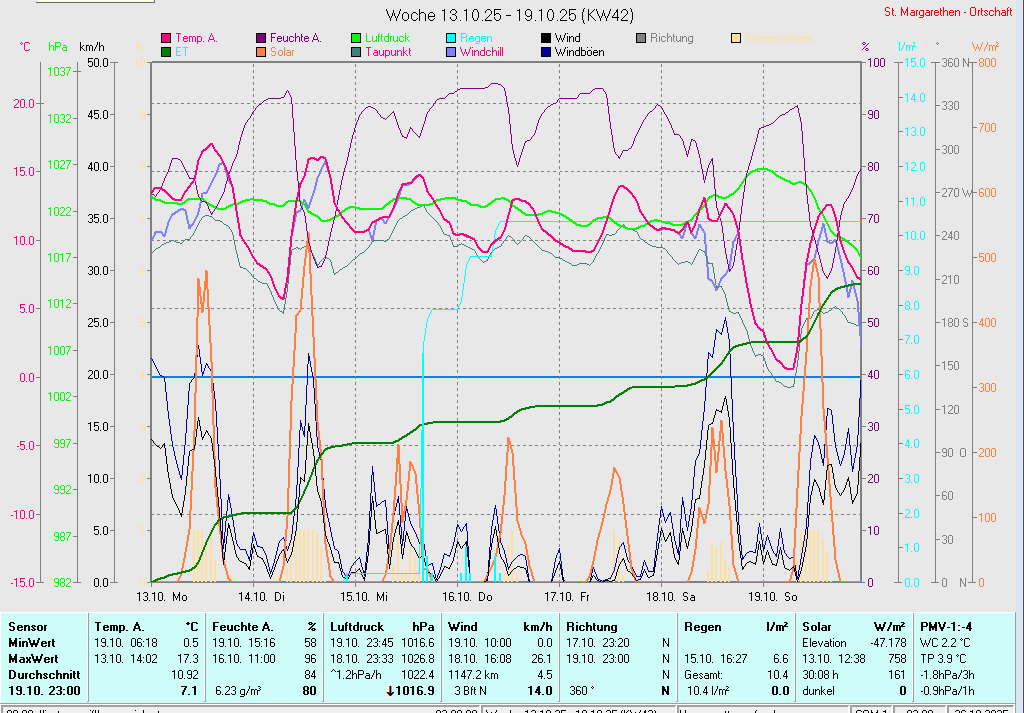Image resolution: width=1024 pixels, height=713 pixels.
Task: Click the PMV-1:-4 panel header
Action: (x=945, y=627)
